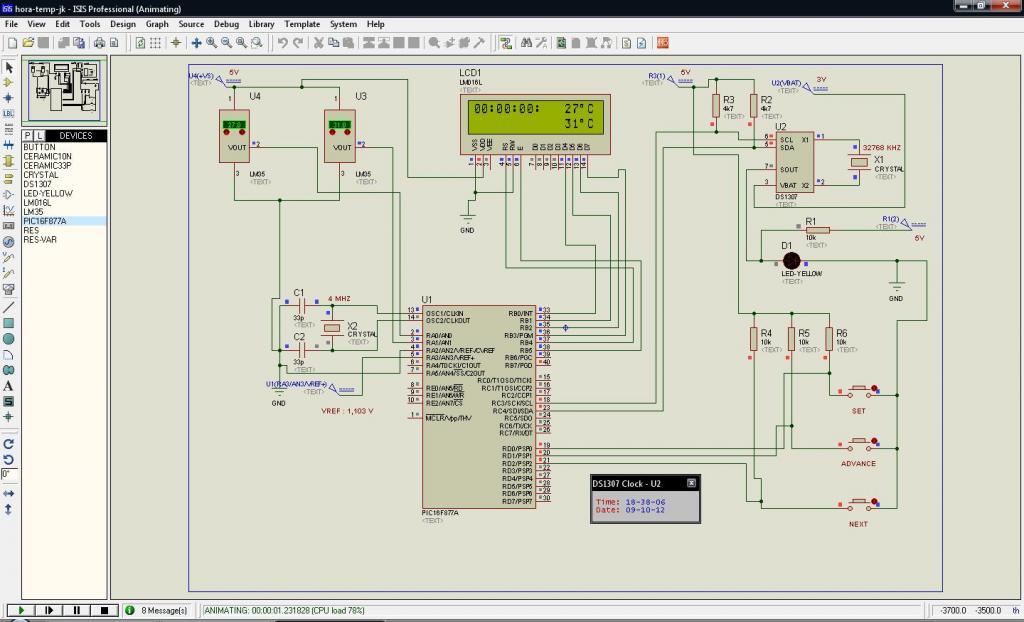Zoom to view entire sheet
Viewport: 1024px width, 622px height.
click(x=242, y=43)
